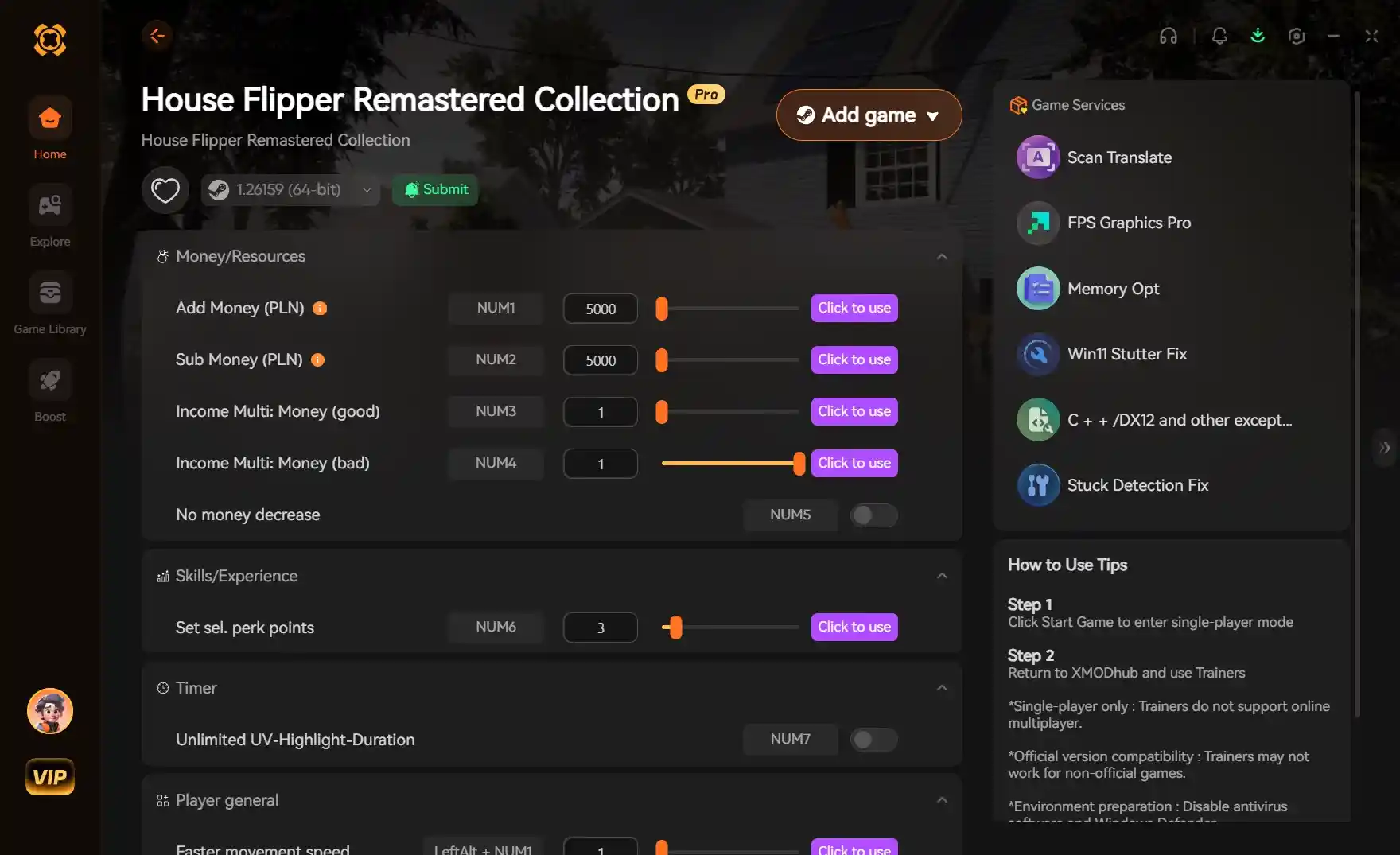
Task: Click the NUM5 hotkey box
Action: click(x=790, y=515)
